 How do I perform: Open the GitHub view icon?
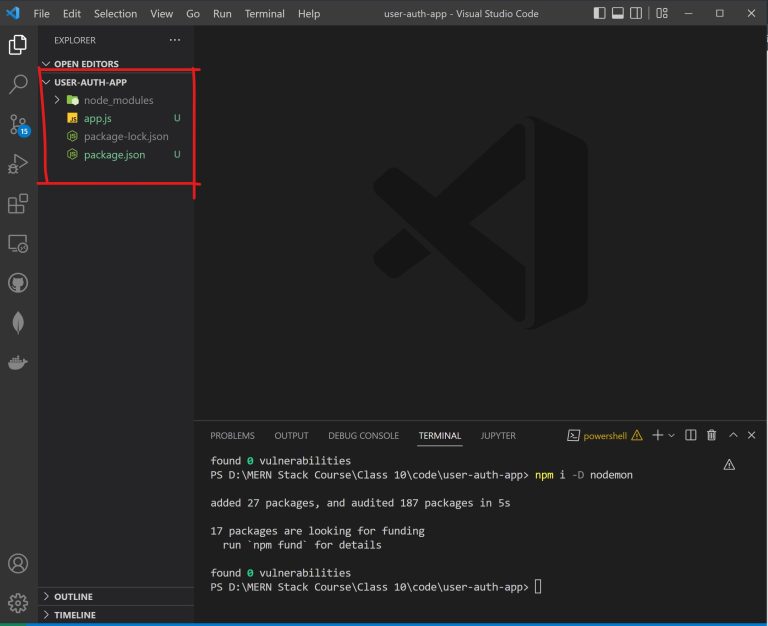point(18,283)
